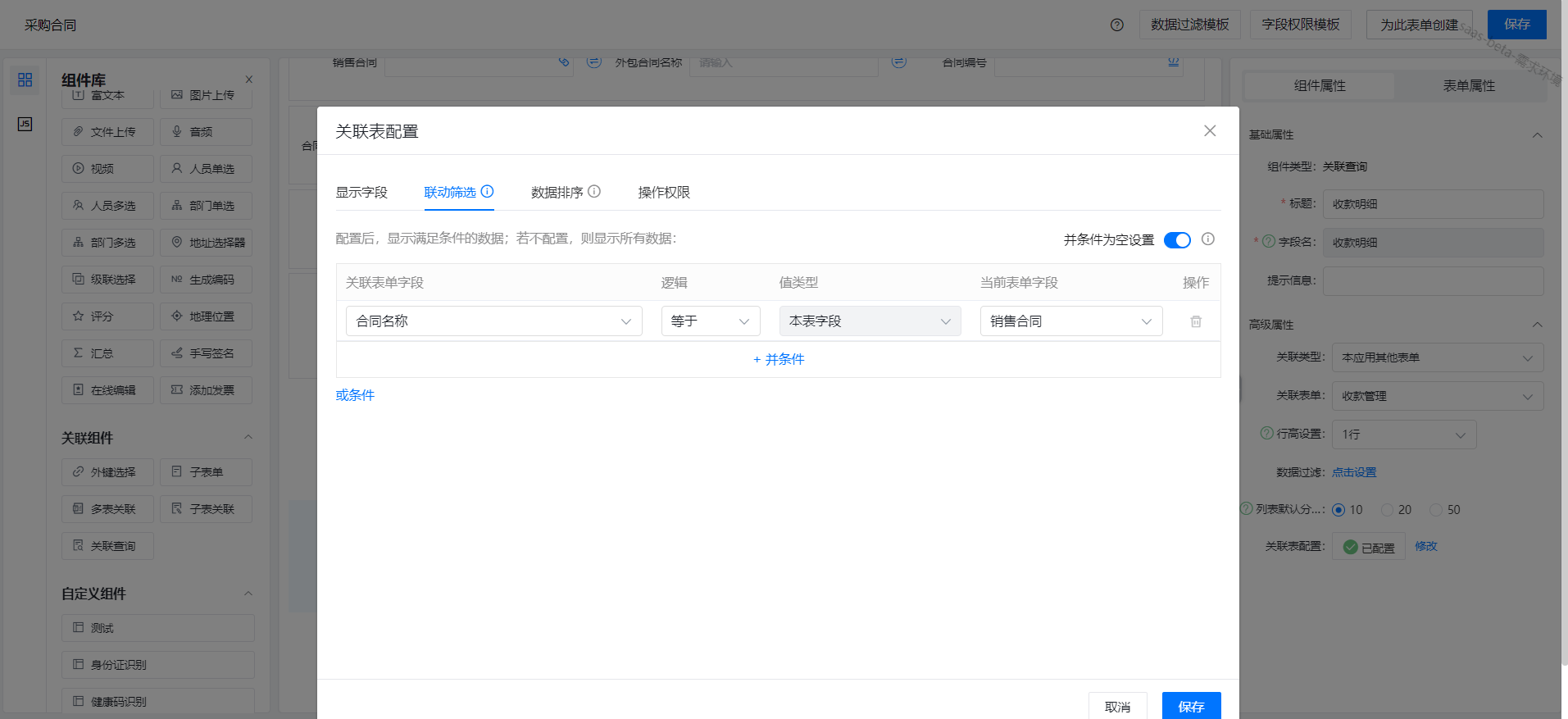Open the component grid icon in left rail
The width and height of the screenshot is (1568, 719).
click(25, 80)
